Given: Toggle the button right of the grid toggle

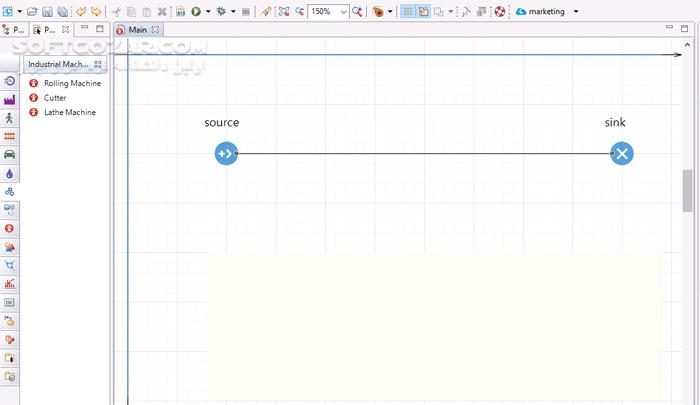Looking at the screenshot, I should point(423,12).
